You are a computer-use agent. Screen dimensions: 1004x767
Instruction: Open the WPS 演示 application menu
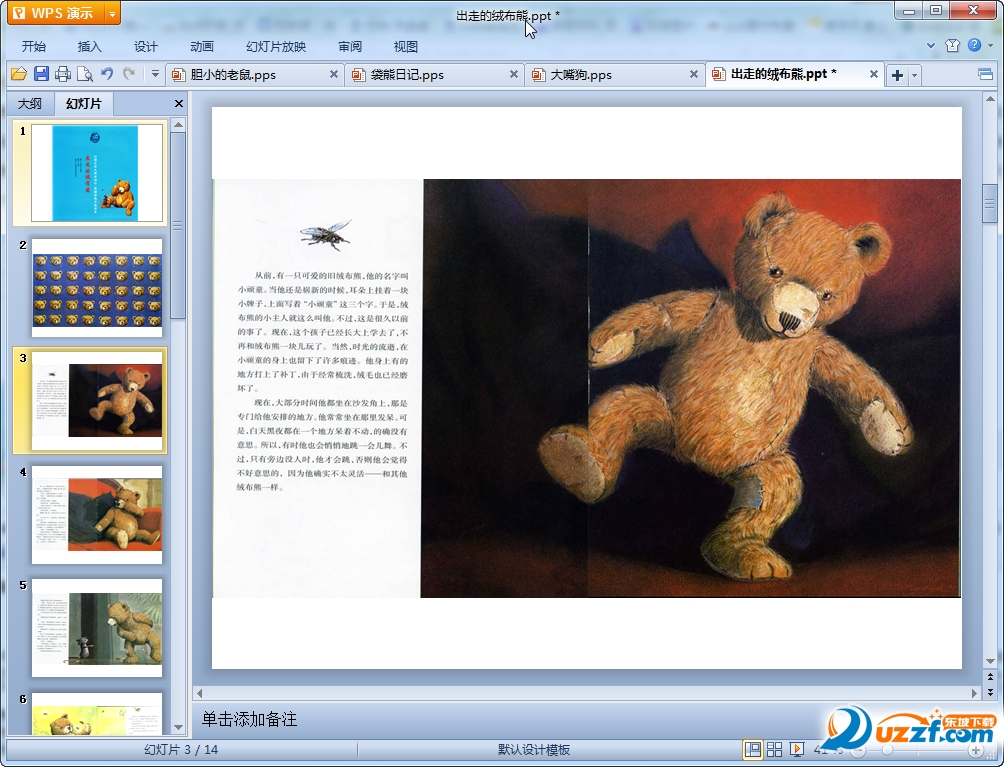click(55, 13)
